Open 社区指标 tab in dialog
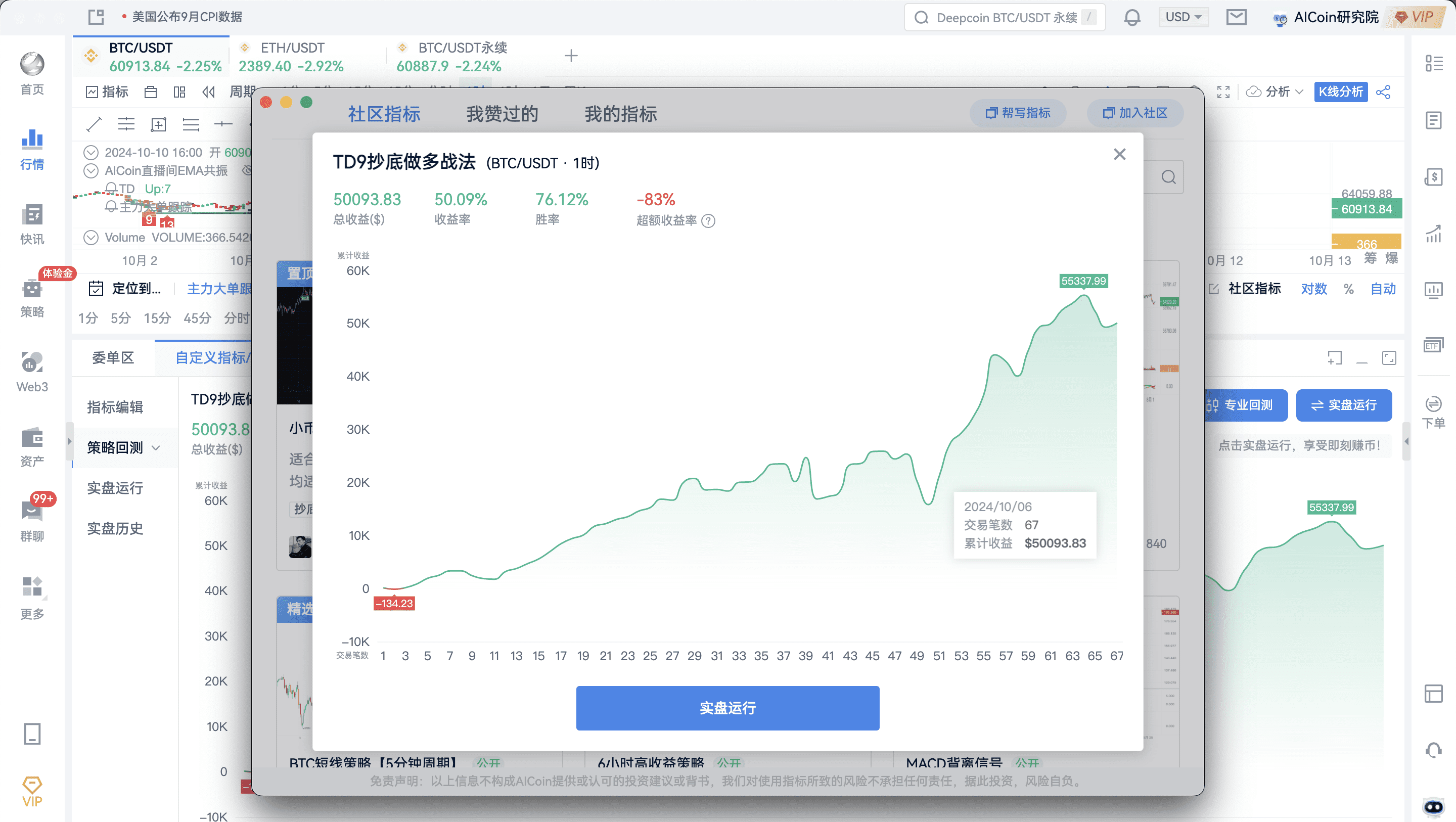1456x822 pixels. [384, 113]
